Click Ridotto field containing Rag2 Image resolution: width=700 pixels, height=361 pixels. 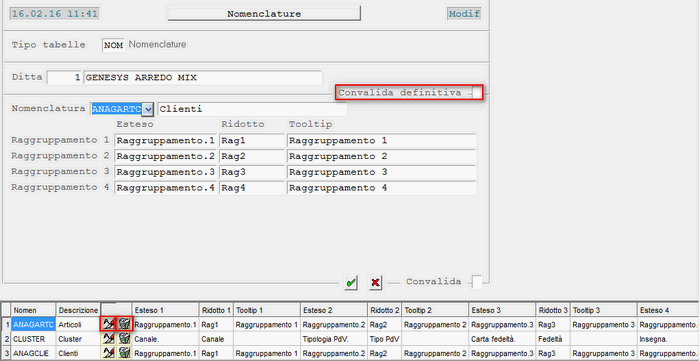[x=252, y=157]
